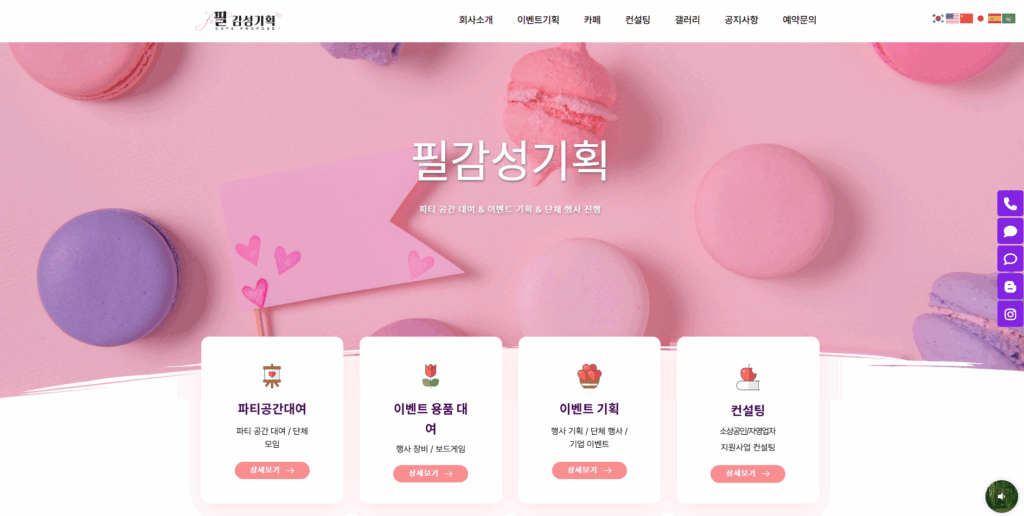
Task: Choose the green Arabic flag icon
Action: [x=1009, y=19]
